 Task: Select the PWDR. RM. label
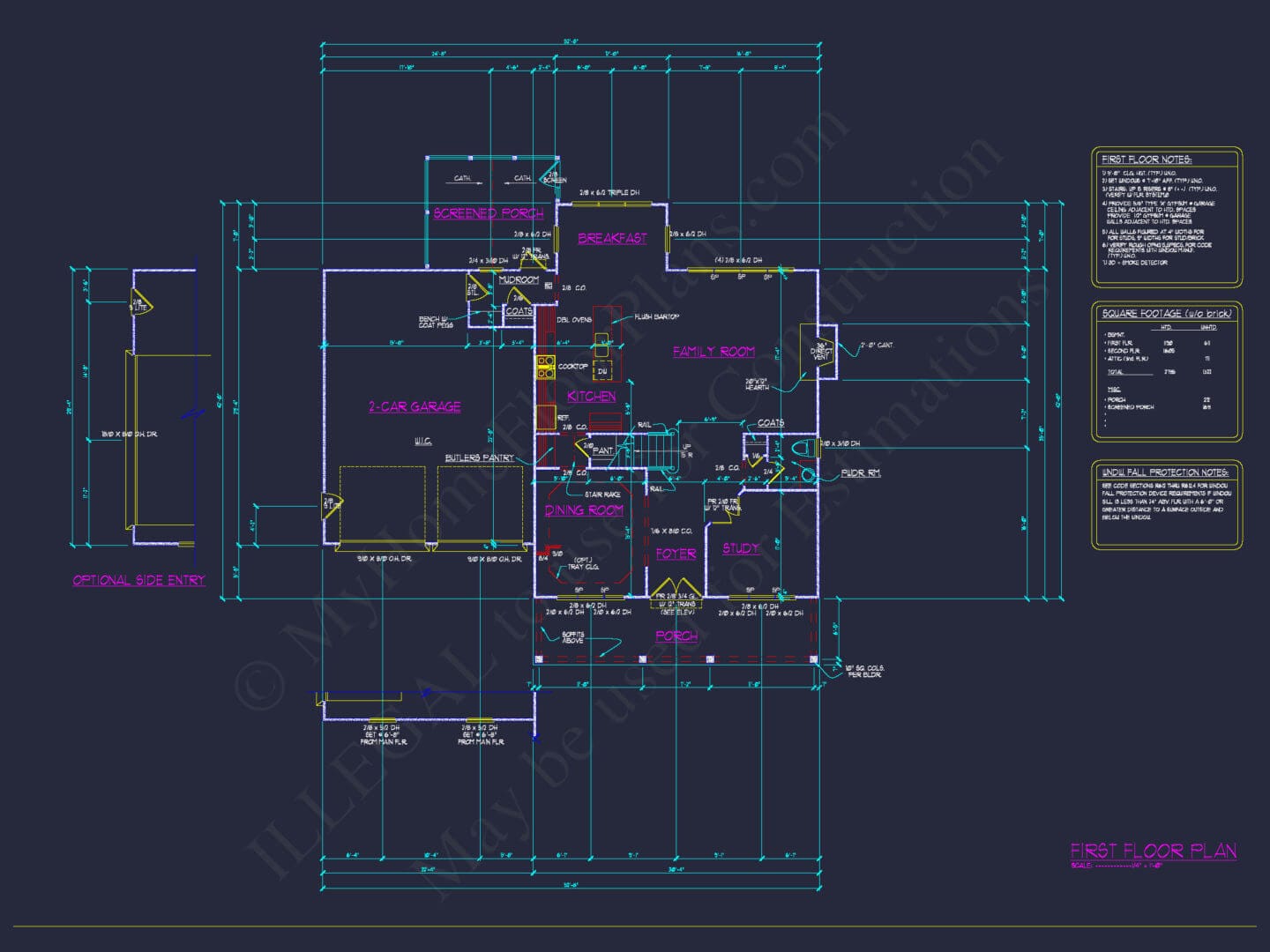click(861, 473)
